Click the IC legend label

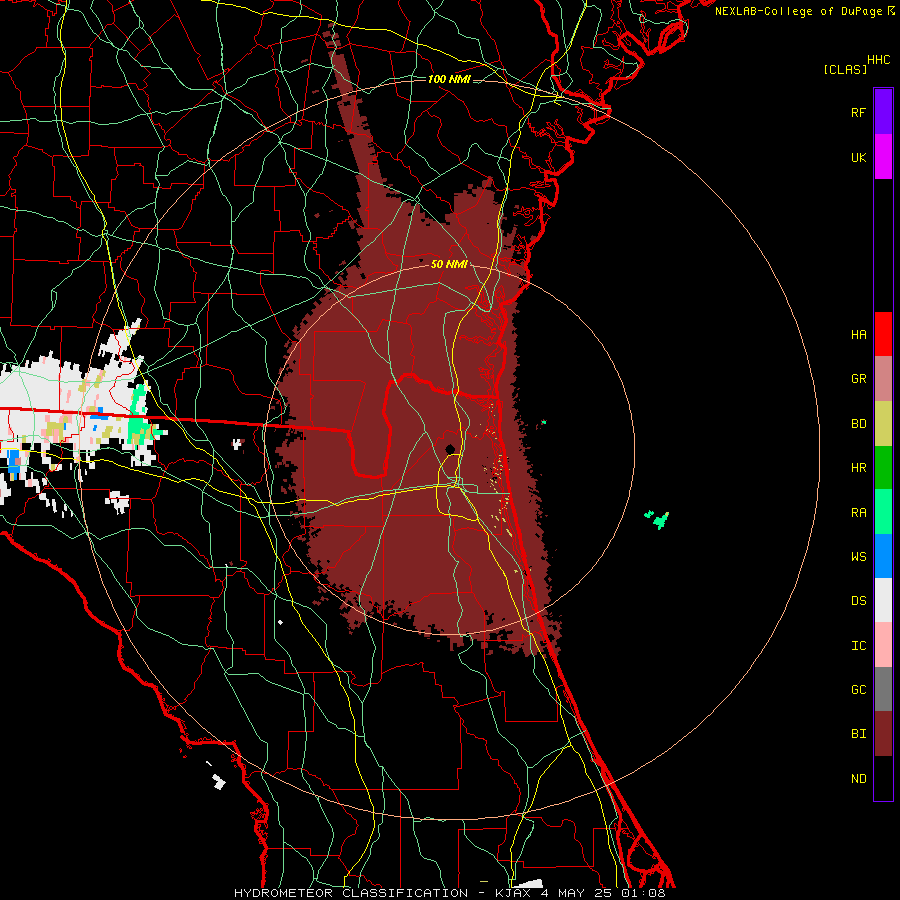pos(858,645)
